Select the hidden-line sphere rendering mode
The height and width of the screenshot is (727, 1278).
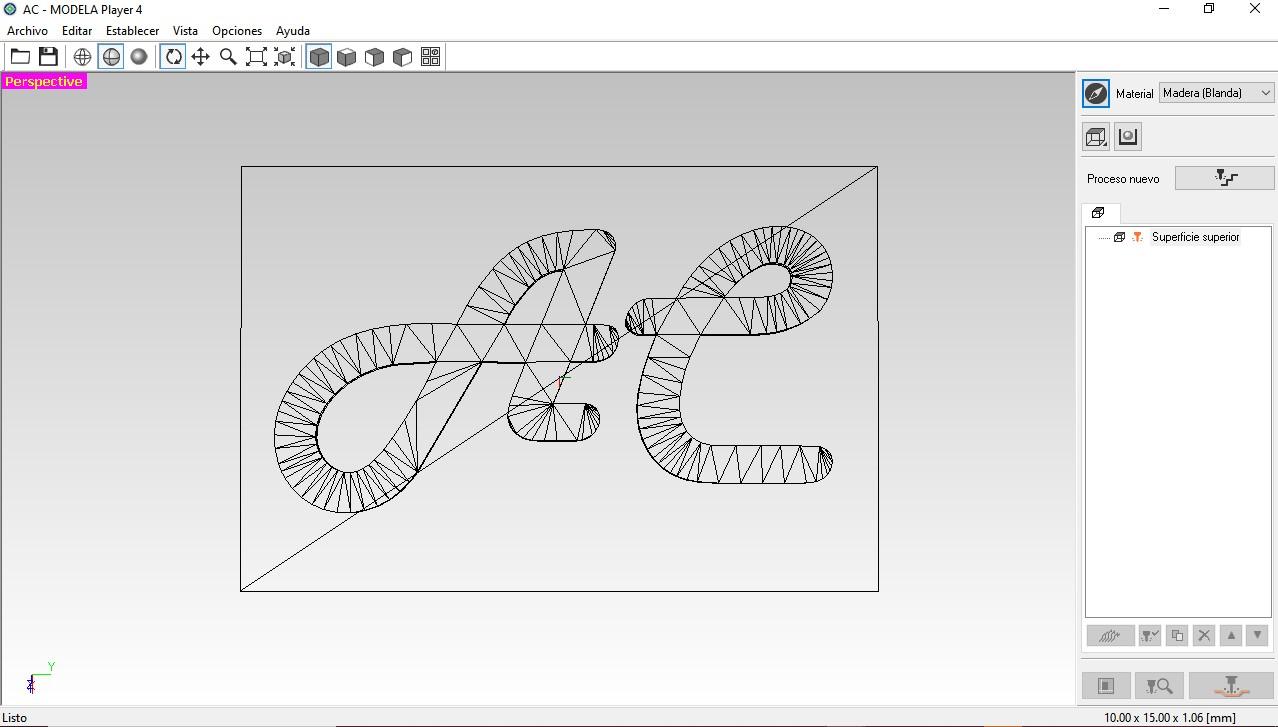[111, 57]
